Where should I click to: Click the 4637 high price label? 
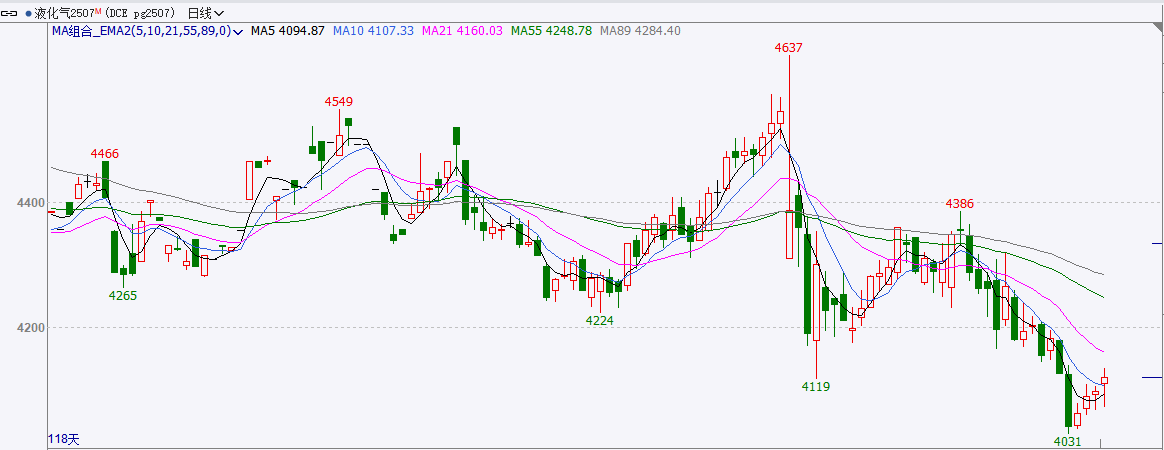tap(788, 48)
